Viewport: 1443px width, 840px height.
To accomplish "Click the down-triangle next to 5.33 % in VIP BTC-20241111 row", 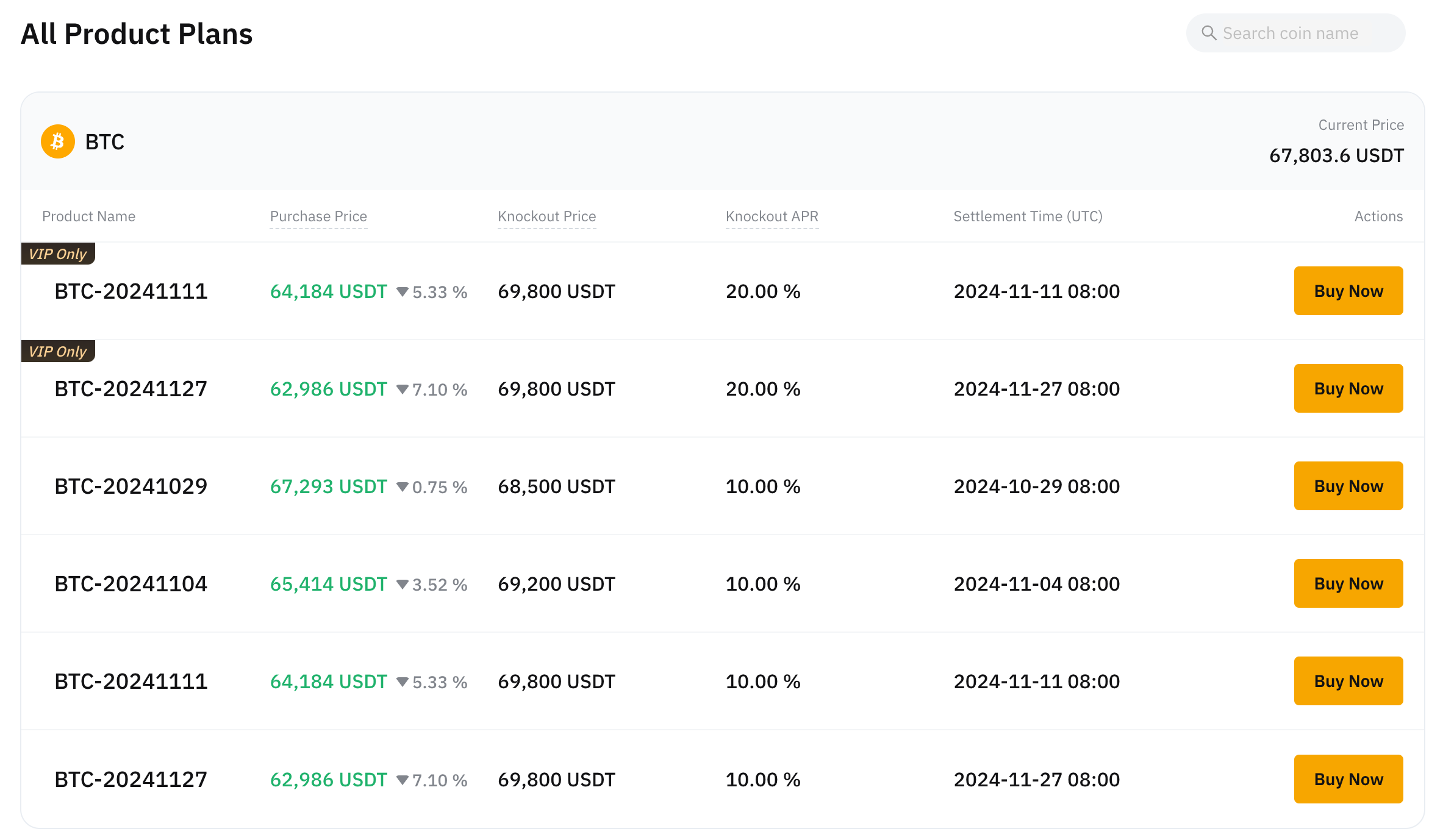I will tap(402, 292).
